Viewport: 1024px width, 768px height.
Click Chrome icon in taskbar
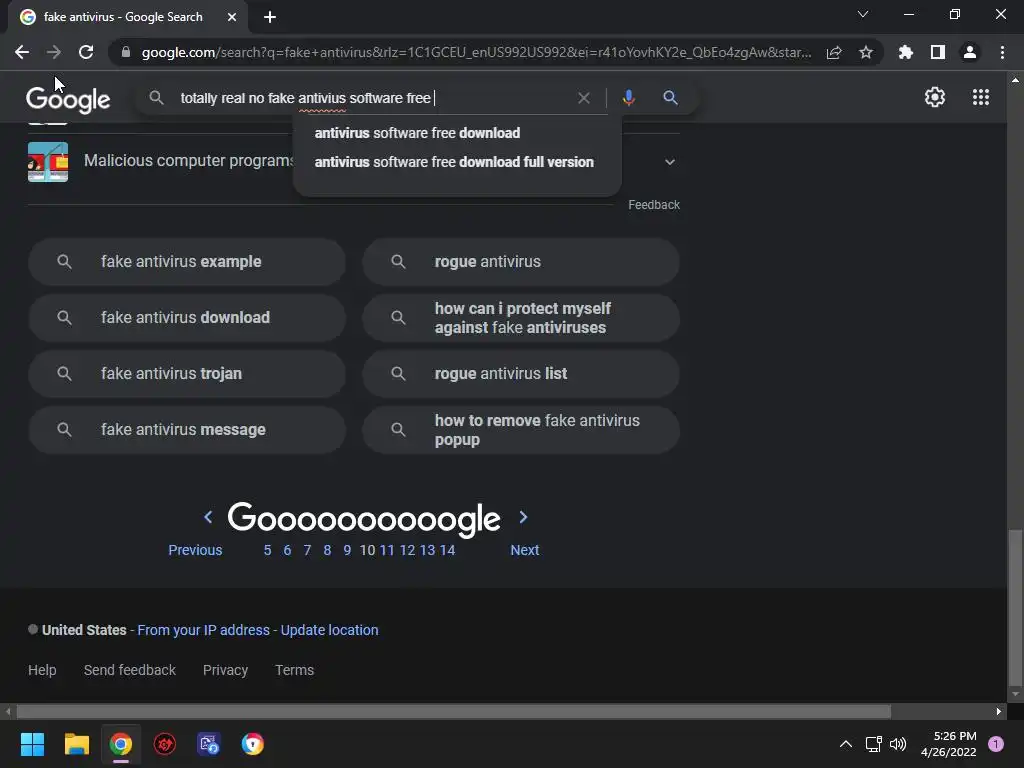click(121, 744)
